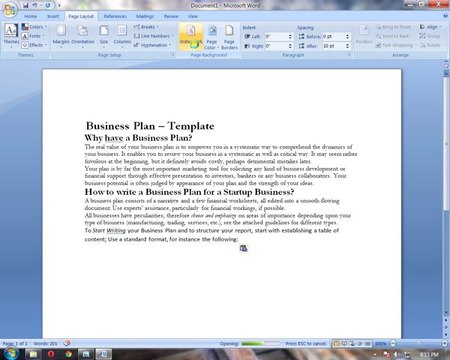Open the Line Numbers dropdown

point(154,36)
